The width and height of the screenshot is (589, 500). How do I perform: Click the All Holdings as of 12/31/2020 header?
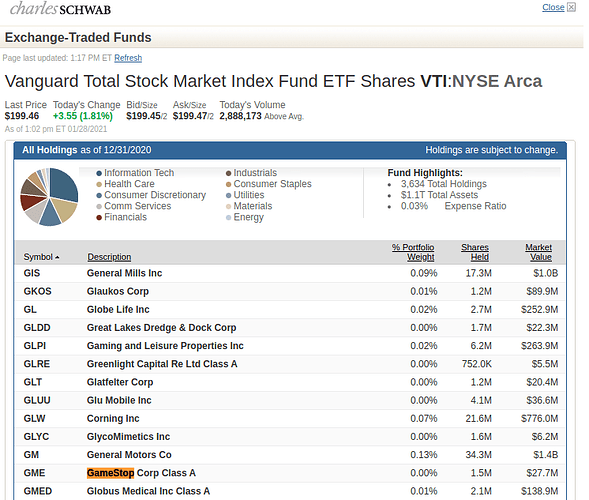(x=86, y=150)
